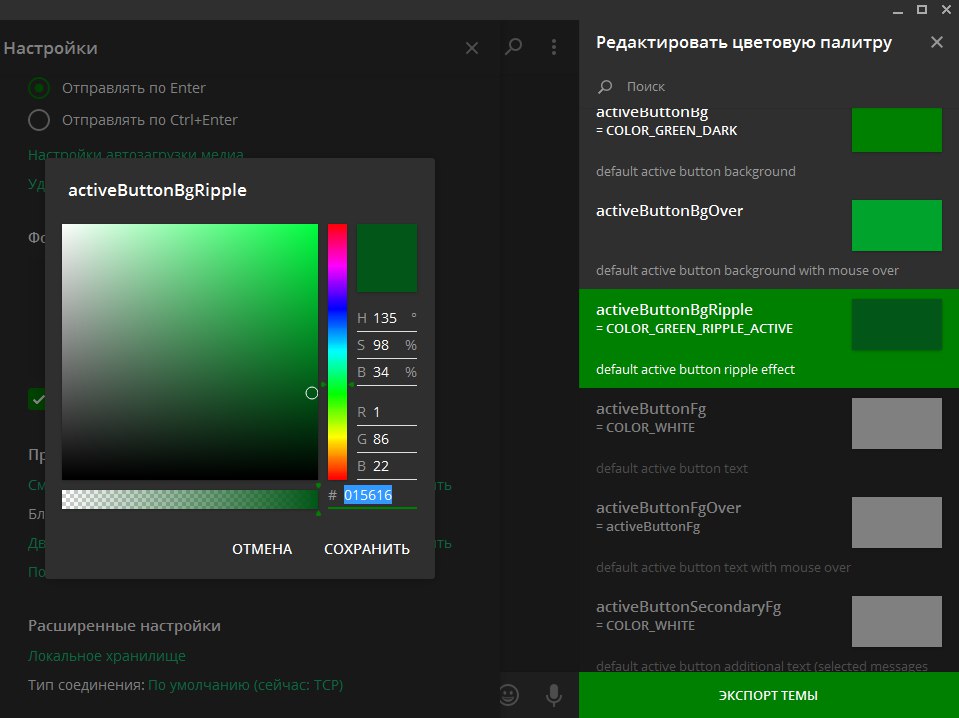This screenshot has height=718, width=959.
Task: Click the Расширенные настройки heading
Action: pos(124,626)
